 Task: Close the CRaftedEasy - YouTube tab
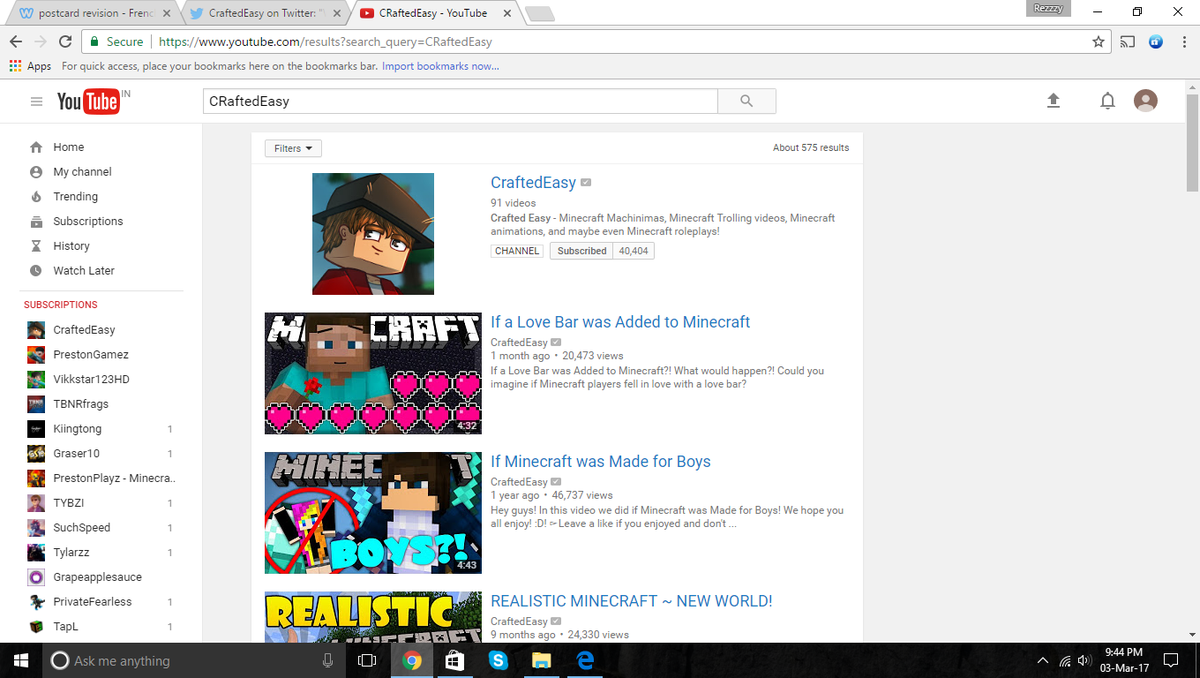[x=508, y=14]
